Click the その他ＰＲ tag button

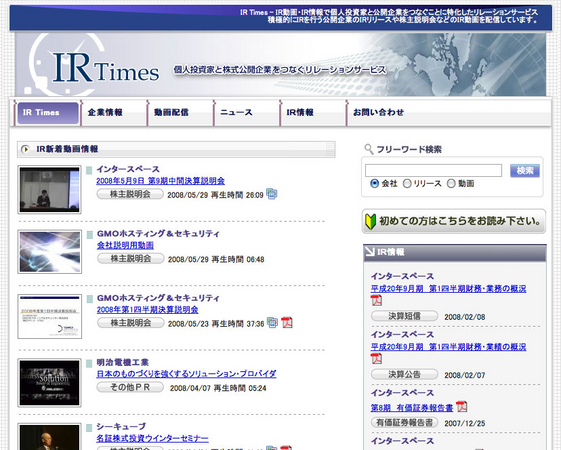click(130, 387)
